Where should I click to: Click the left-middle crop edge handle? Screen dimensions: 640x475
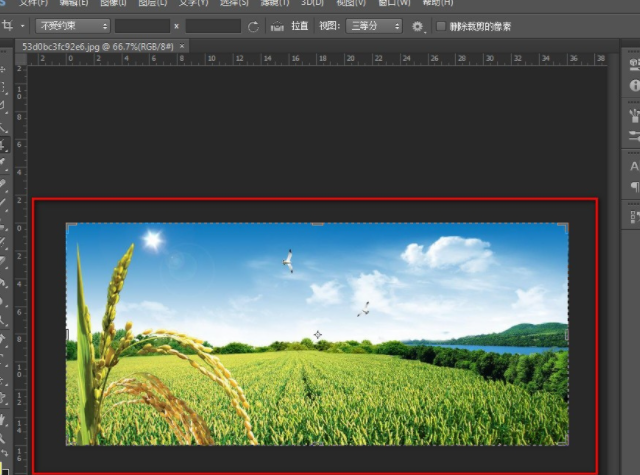pyautogui.click(x=67, y=335)
